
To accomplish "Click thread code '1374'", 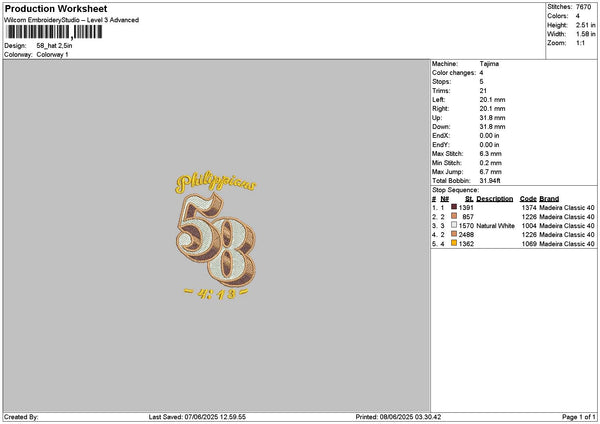I will coord(529,207).
